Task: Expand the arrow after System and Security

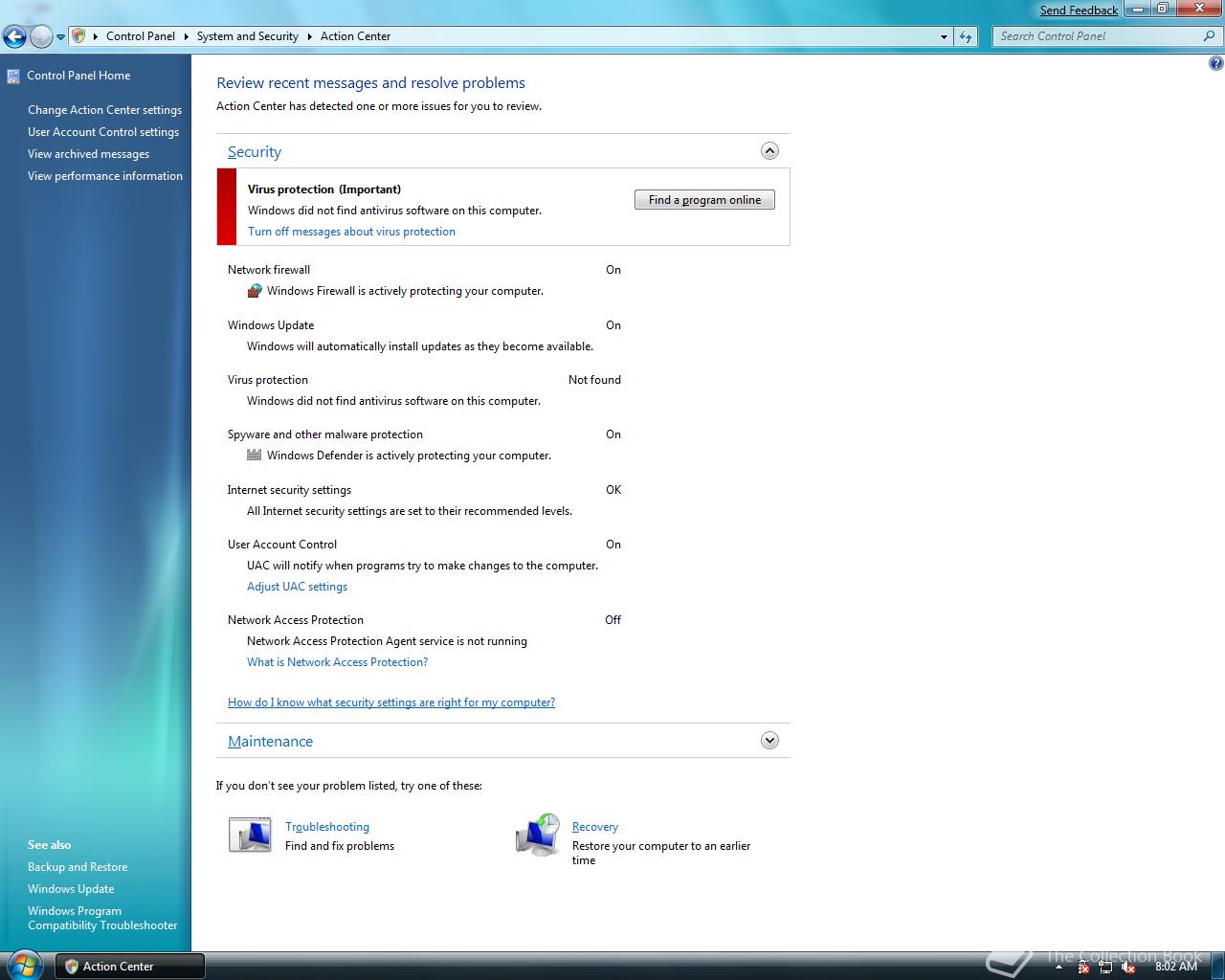Action: (x=309, y=36)
